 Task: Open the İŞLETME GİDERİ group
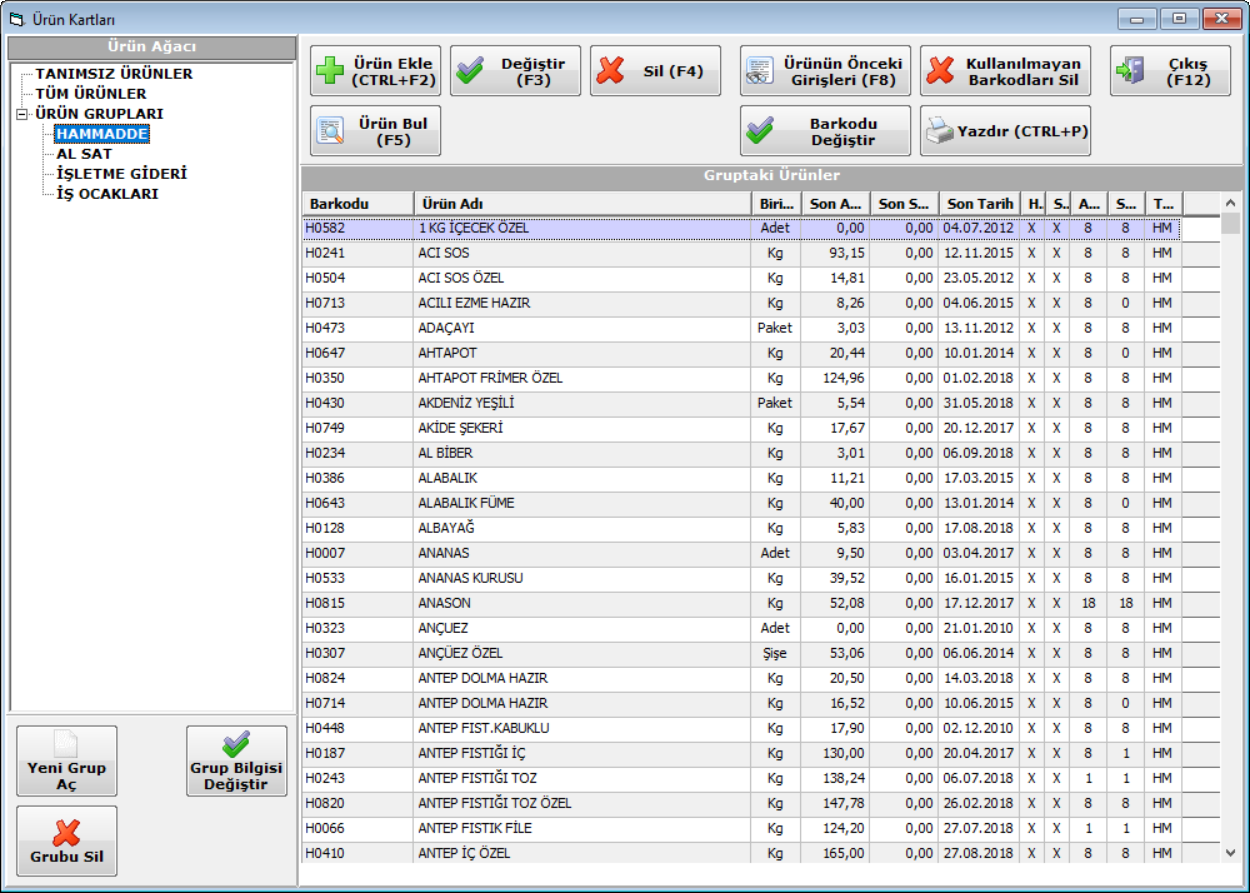tap(121, 174)
